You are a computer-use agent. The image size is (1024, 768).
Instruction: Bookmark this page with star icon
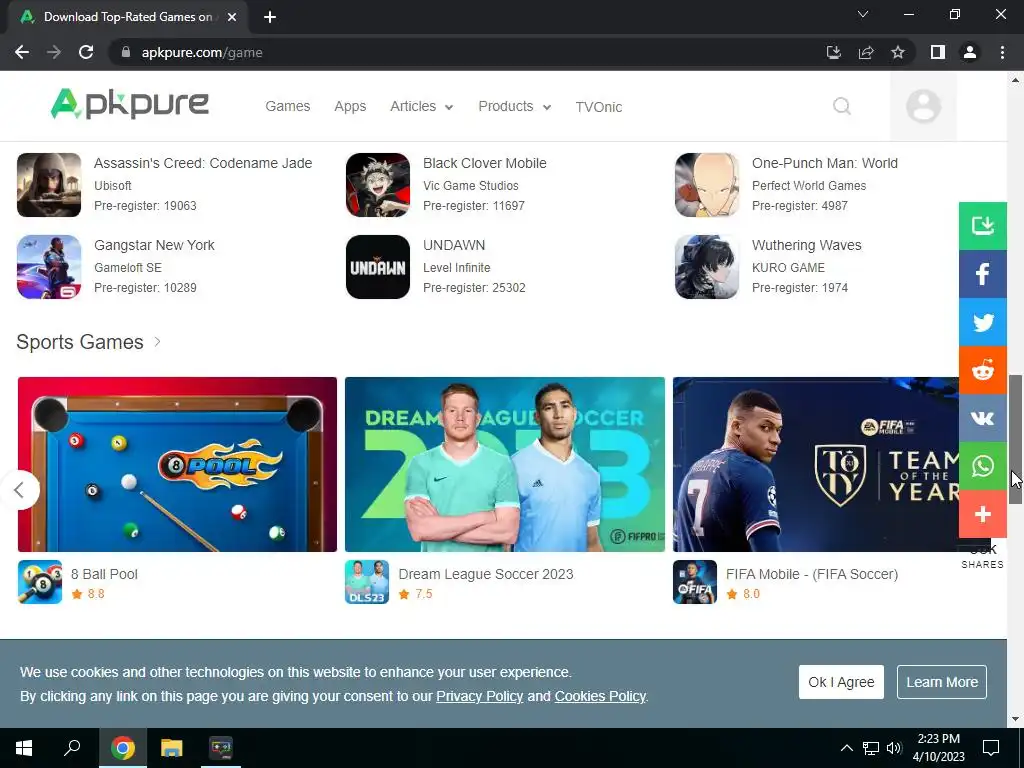click(898, 52)
